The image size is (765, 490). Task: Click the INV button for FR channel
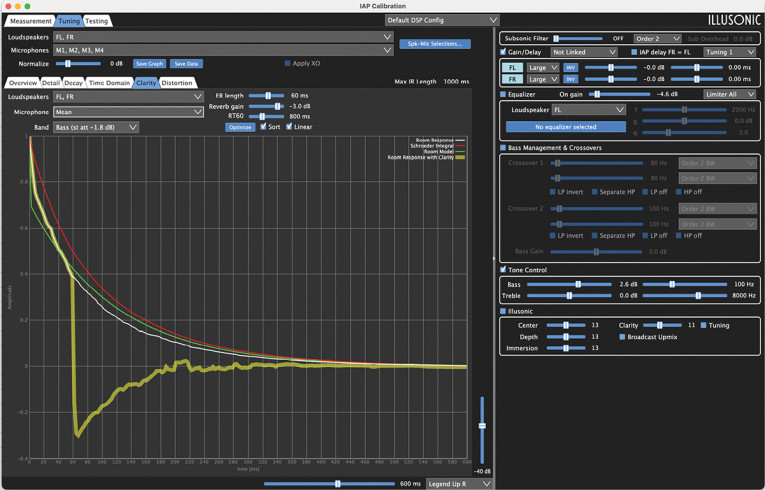[570, 79]
